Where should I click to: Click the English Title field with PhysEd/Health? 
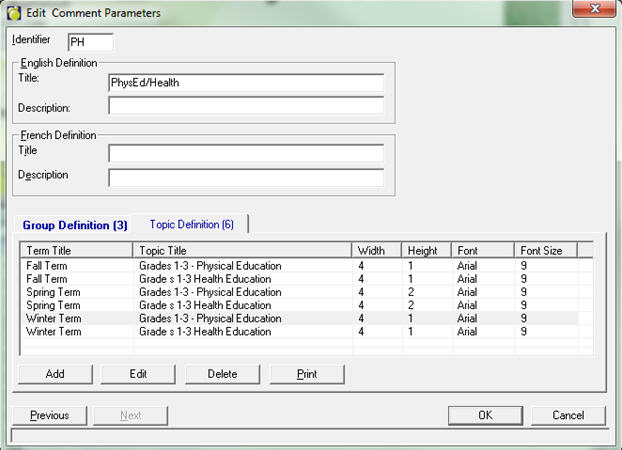coord(245,83)
